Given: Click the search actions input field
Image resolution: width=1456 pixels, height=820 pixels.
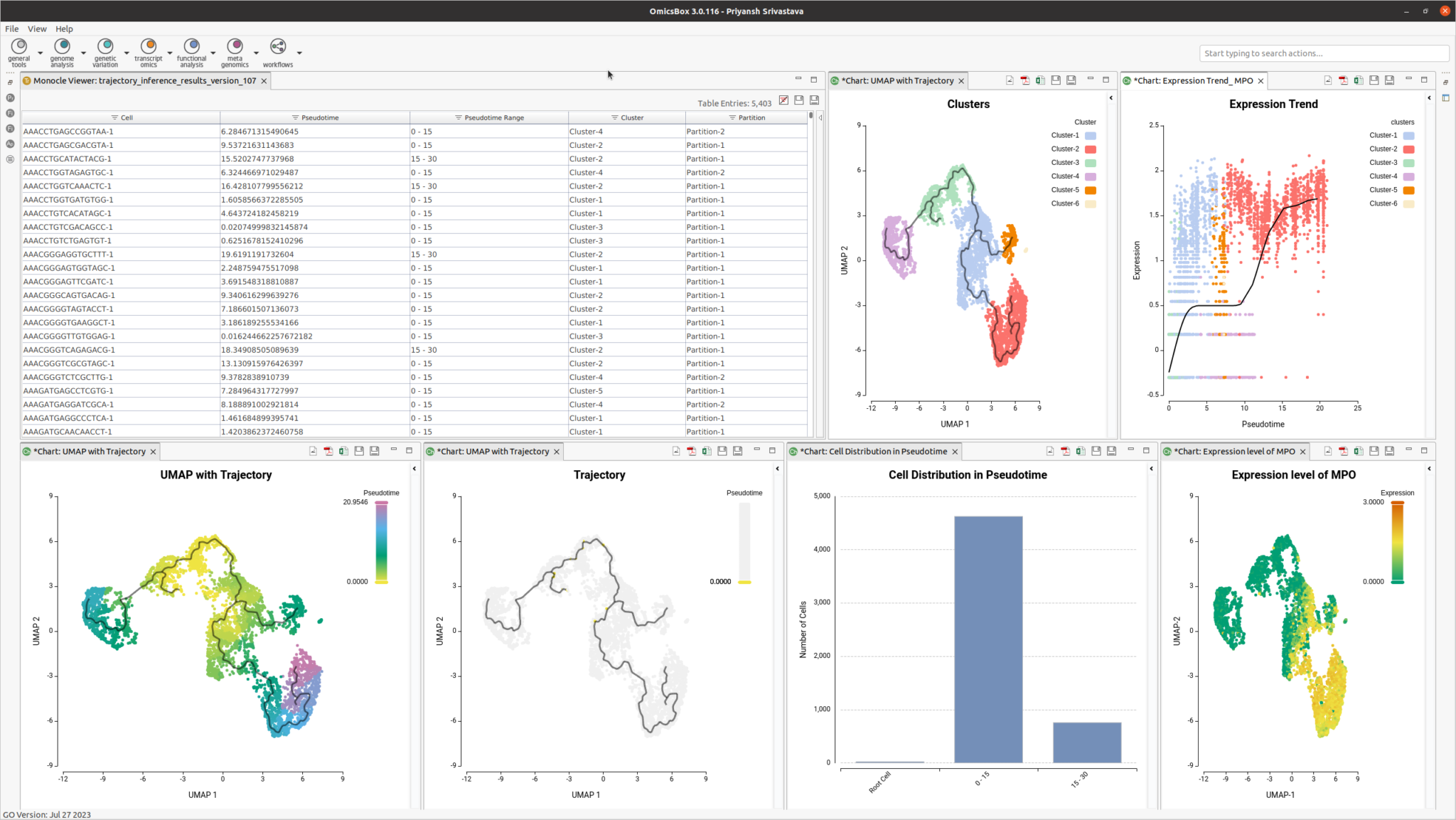Looking at the screenshot, I should [1322, 53].
